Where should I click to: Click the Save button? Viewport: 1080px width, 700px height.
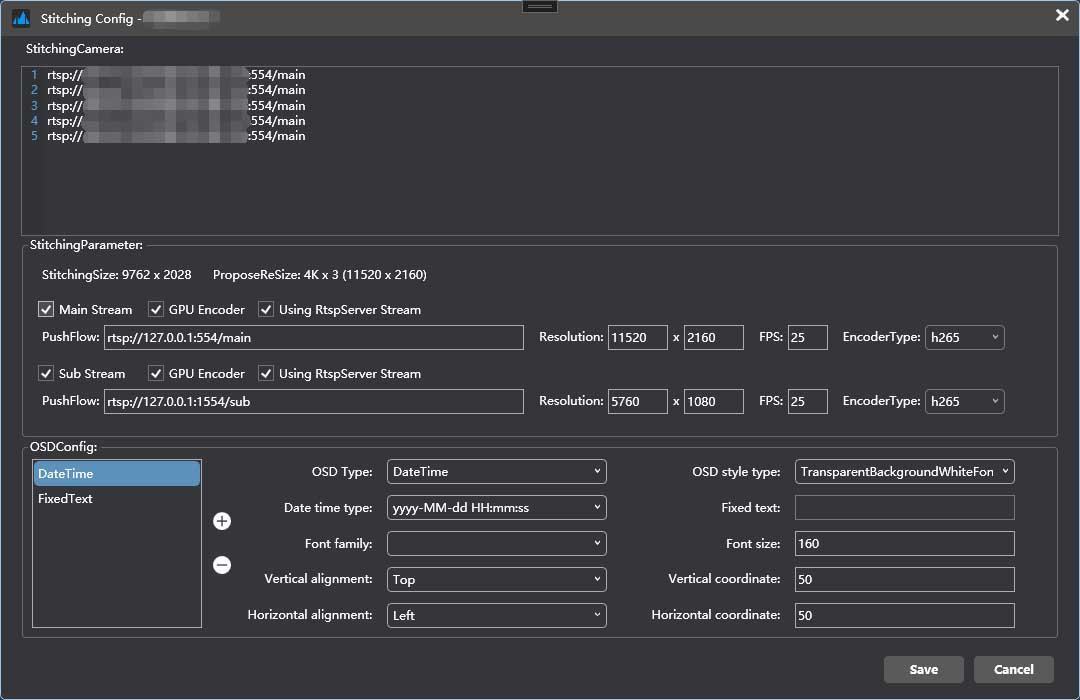[923, 669]
